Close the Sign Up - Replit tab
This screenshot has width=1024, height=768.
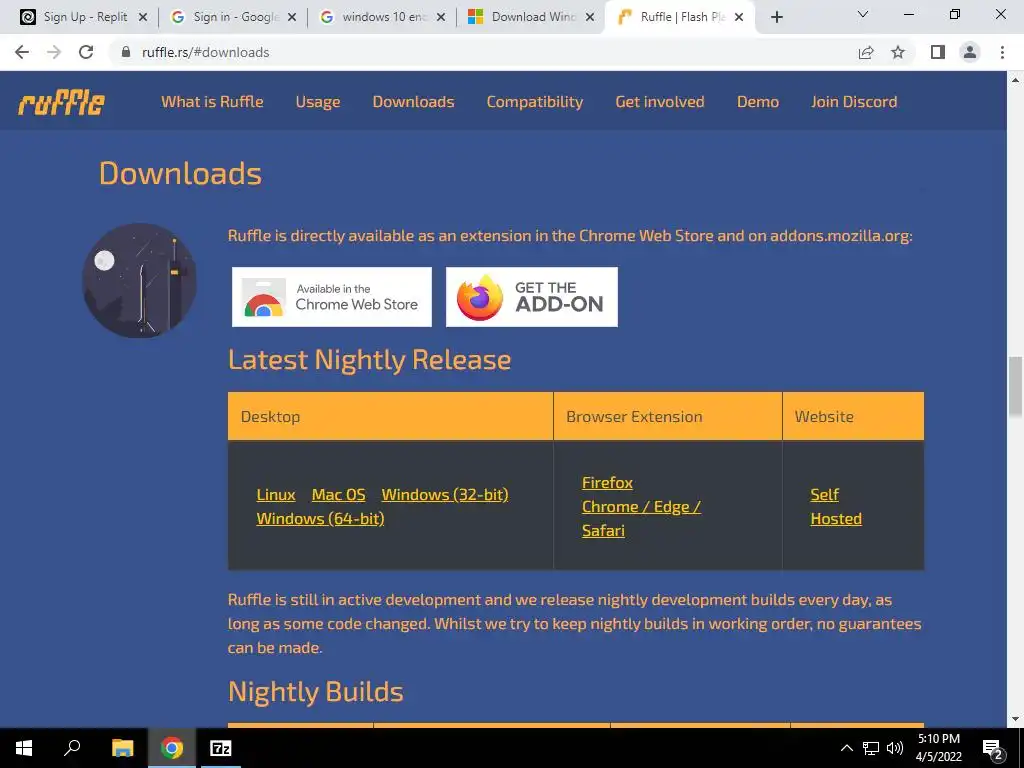143,17
